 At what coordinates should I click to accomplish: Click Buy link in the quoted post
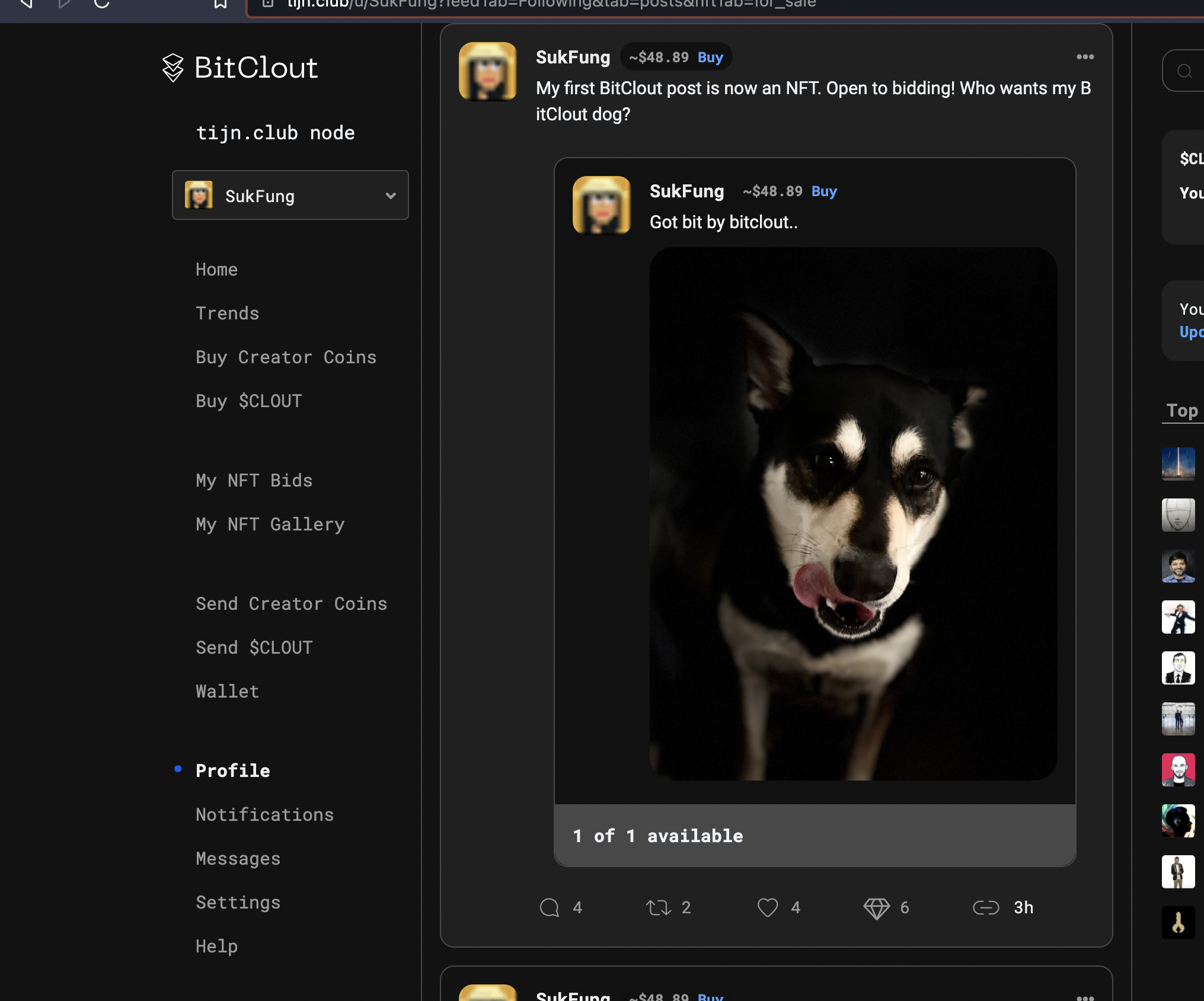click(823, 191)
